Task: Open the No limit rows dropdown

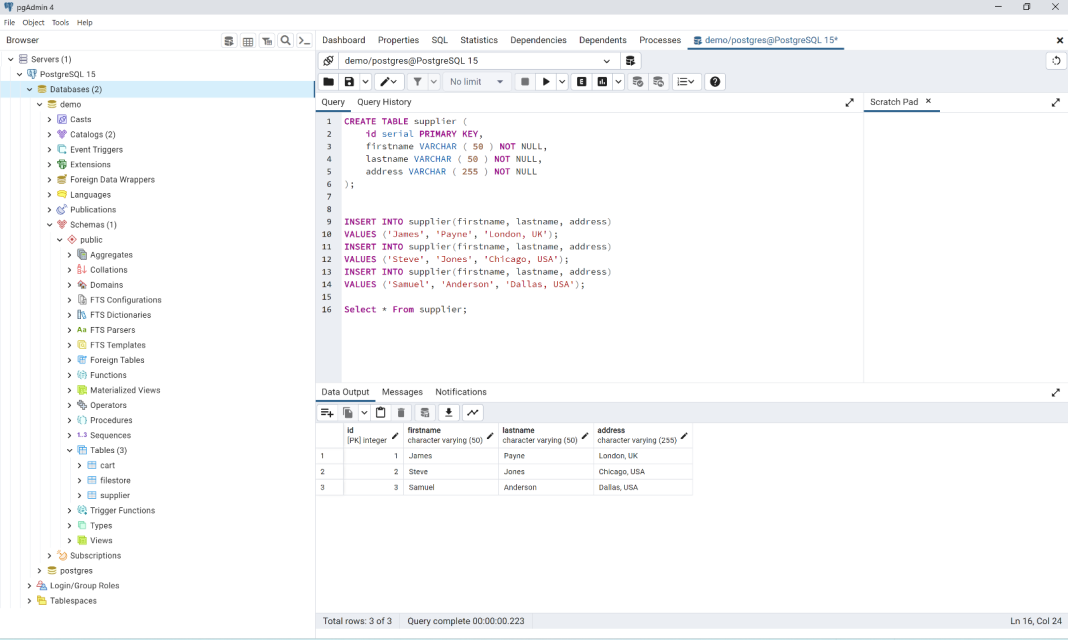Action: 477,81
